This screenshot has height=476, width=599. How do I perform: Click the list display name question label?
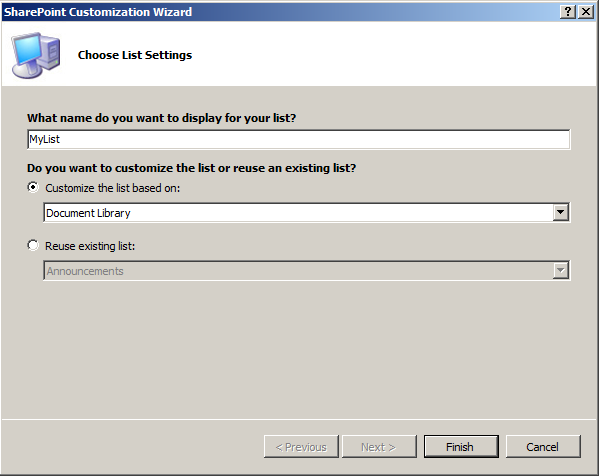pyautogui.click(x=162, y=118)
